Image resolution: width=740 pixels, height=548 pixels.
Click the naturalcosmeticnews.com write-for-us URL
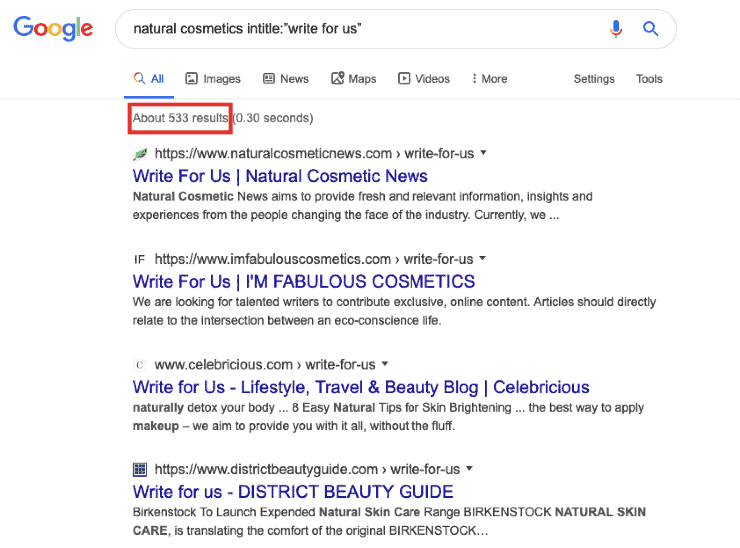click(x=314, y=154)
